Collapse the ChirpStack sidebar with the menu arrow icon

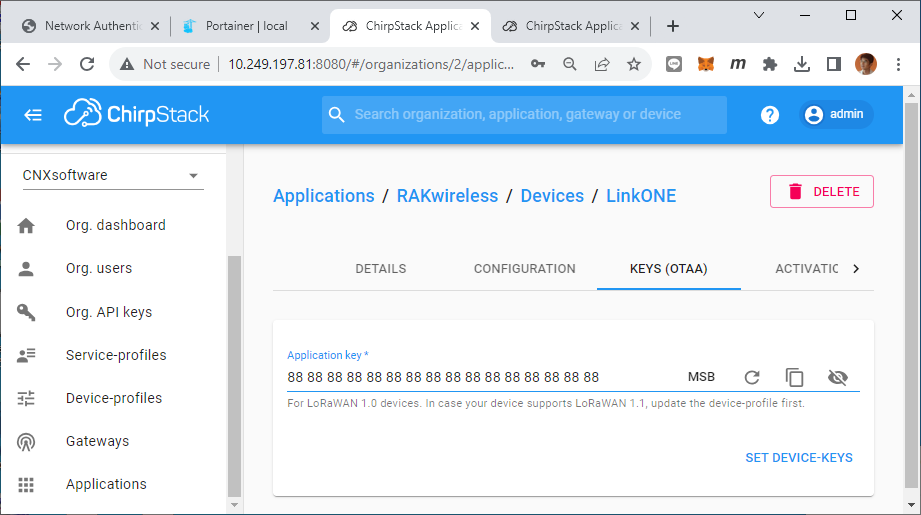coord(33,115)
